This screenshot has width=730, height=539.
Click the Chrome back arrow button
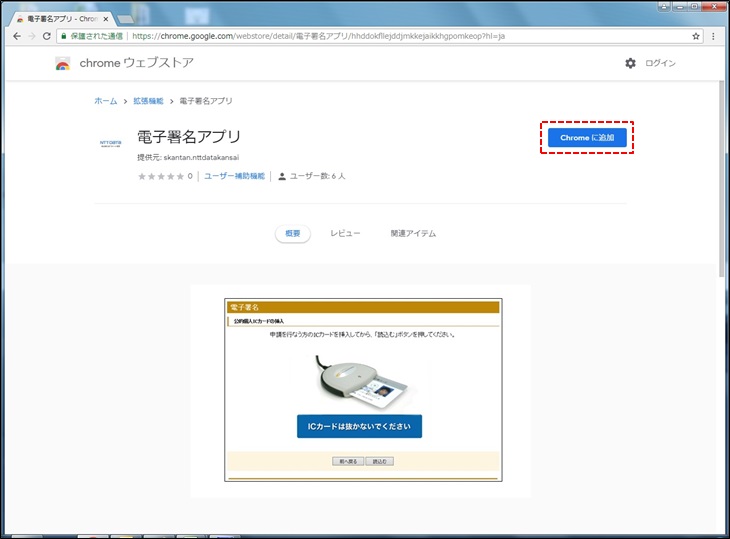(16, 35)
